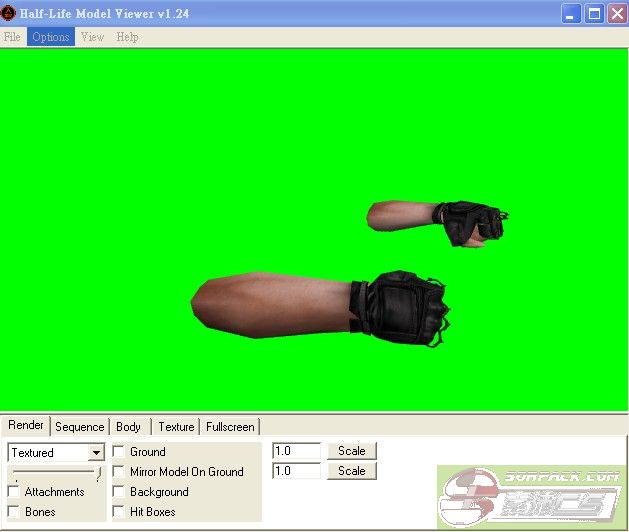Image resolution: width=629 pixels, height=532 pixels.
Task: Minimize the Model Viewer window
Action: pos(571,14)
